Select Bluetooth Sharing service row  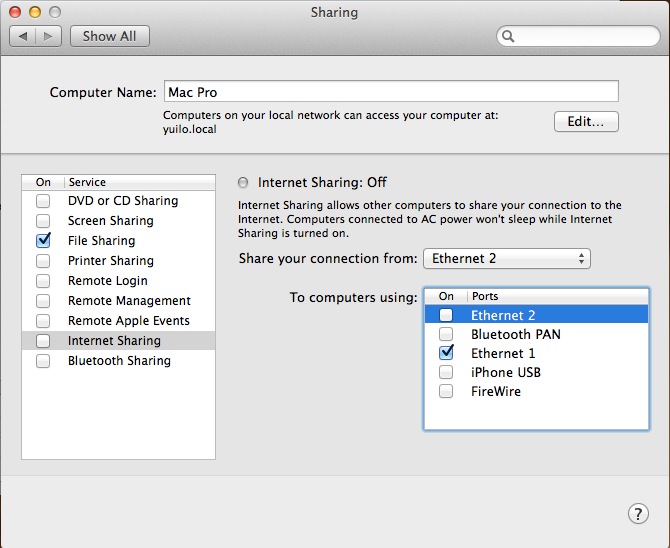pos(118,361)
